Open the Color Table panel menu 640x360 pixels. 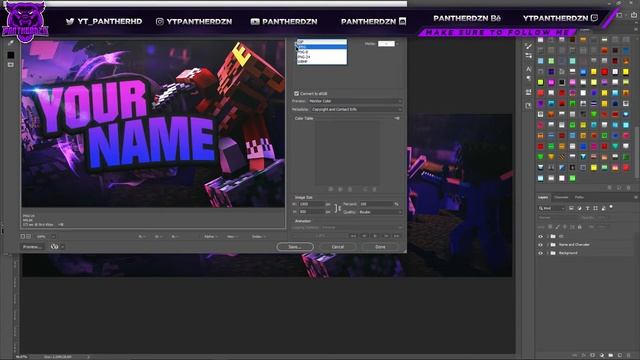[x=397, y=118]
